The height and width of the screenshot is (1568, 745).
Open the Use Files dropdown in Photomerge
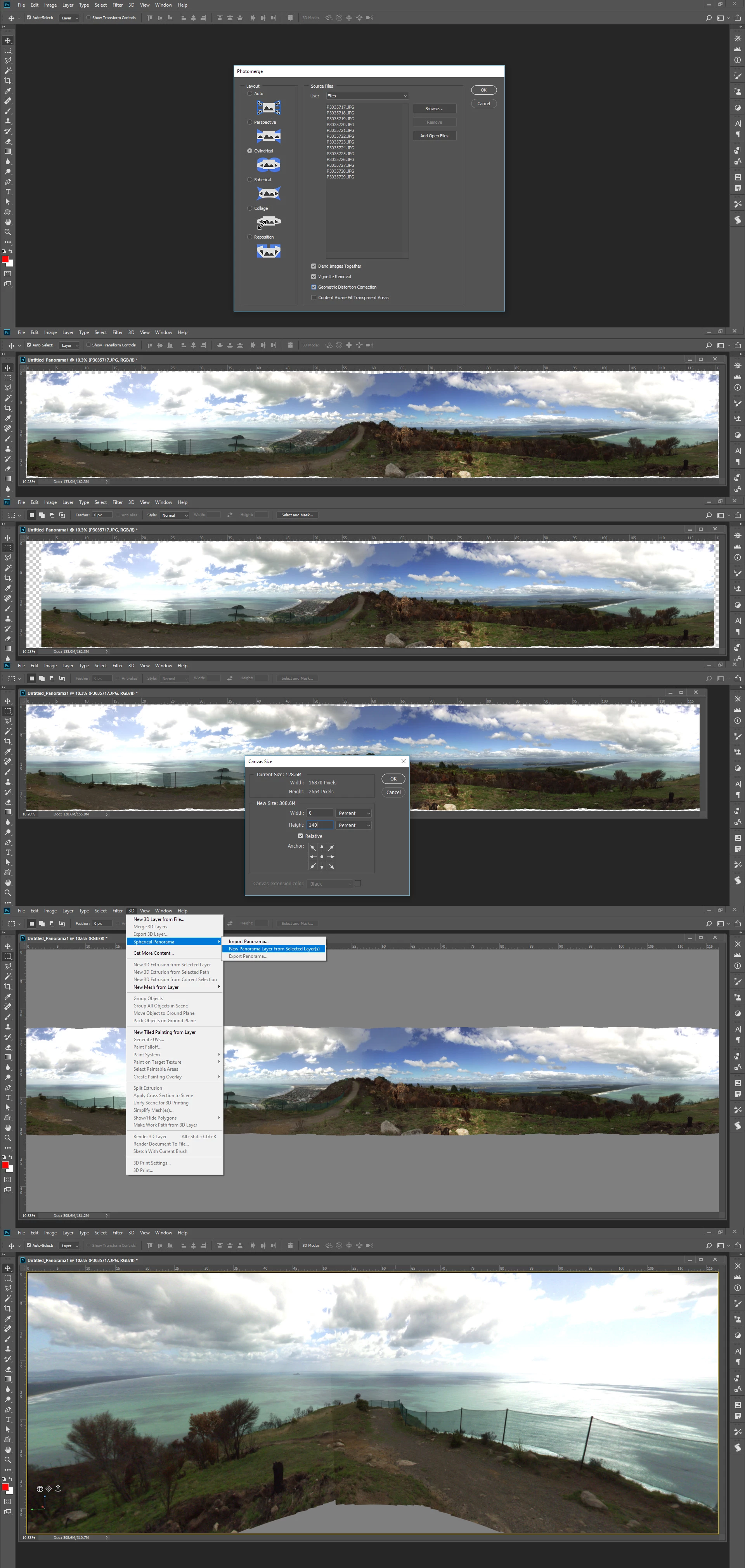tap(367, 95)
